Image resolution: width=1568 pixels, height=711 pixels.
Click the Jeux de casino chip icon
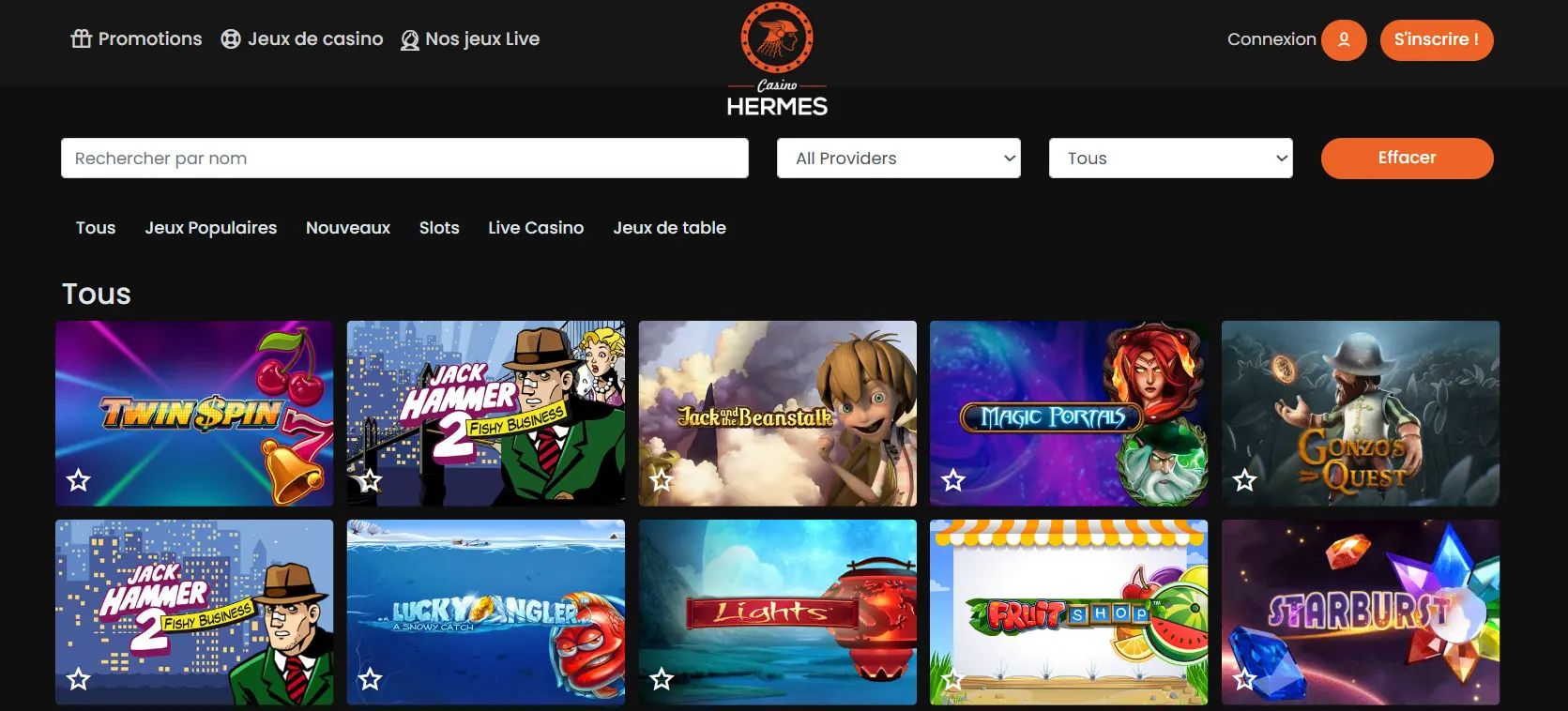click(x=231, y=39)
